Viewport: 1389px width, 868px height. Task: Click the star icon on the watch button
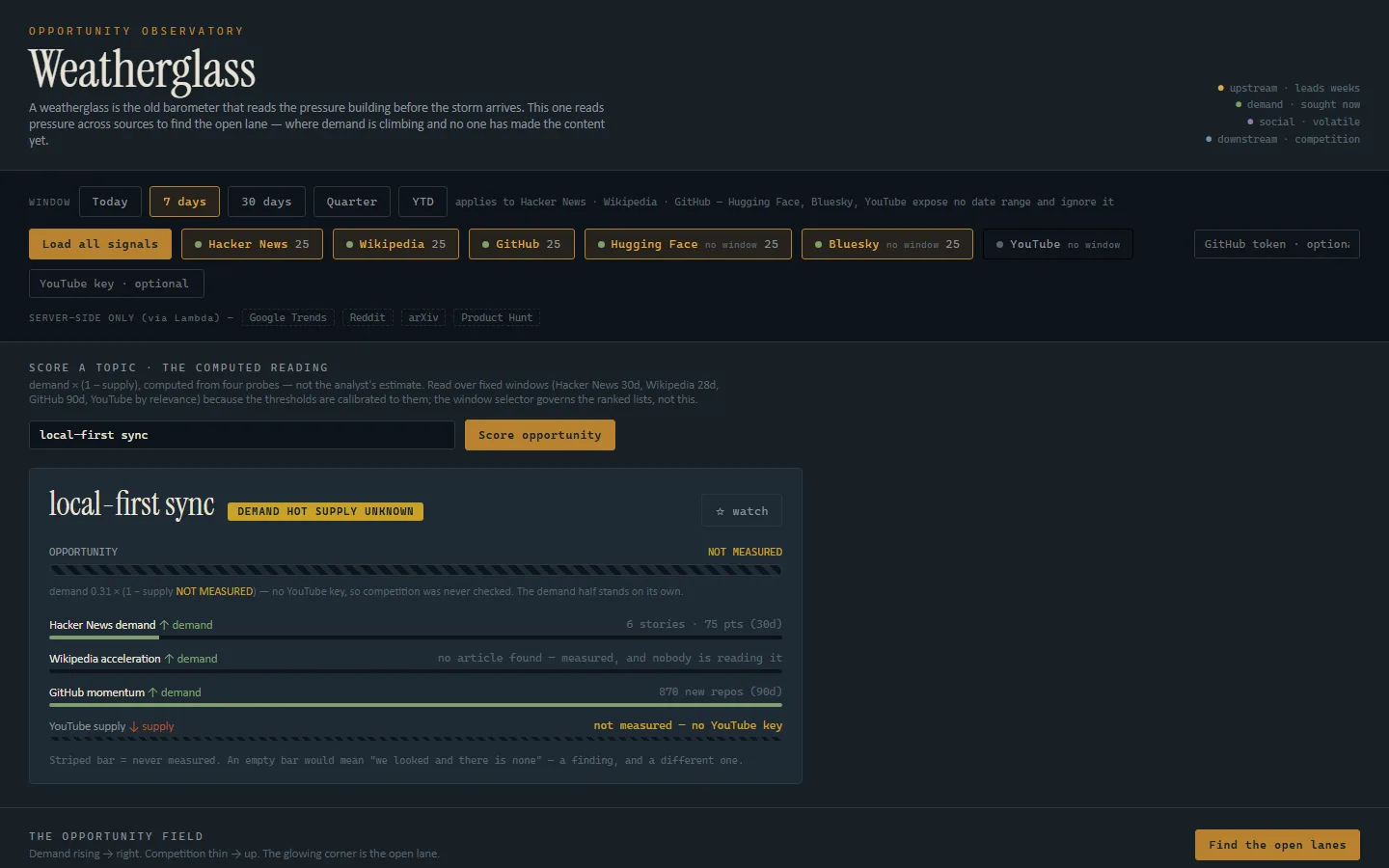(x=720, y=511)
